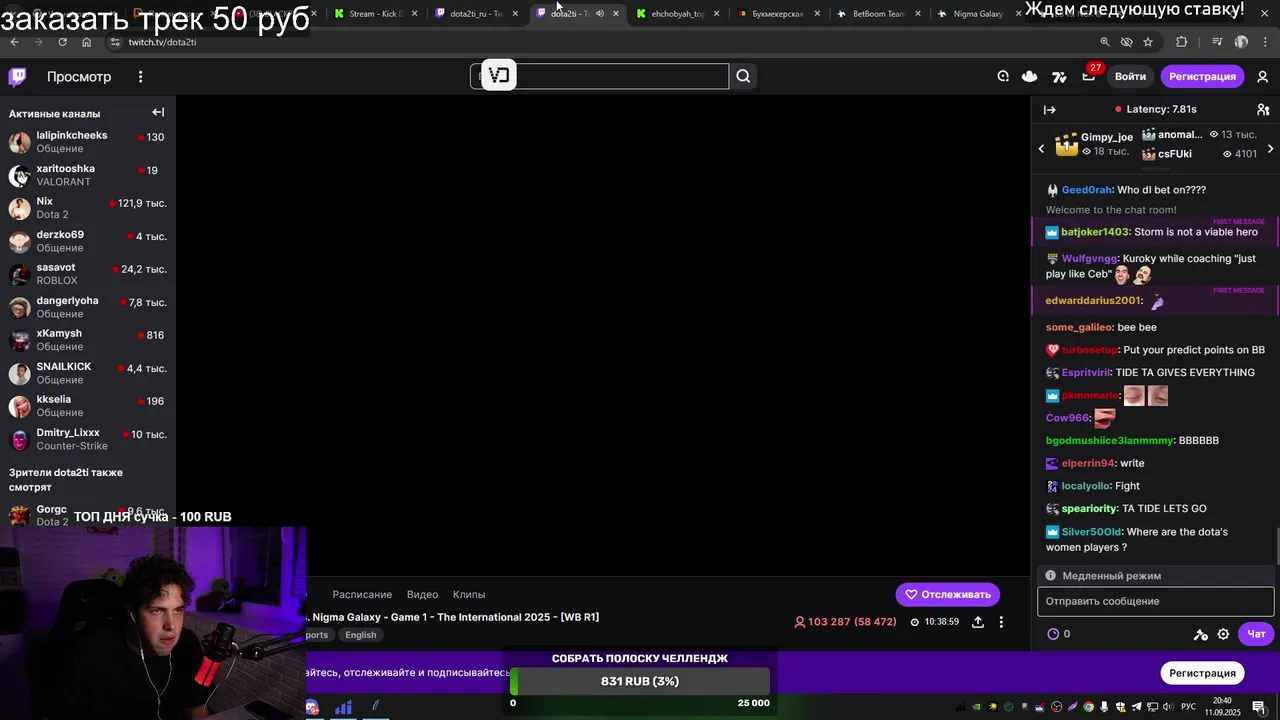Click the top Регистрация button
Image resolution: width=1280 pixels, height=720 pixels.
point(1202,76)
